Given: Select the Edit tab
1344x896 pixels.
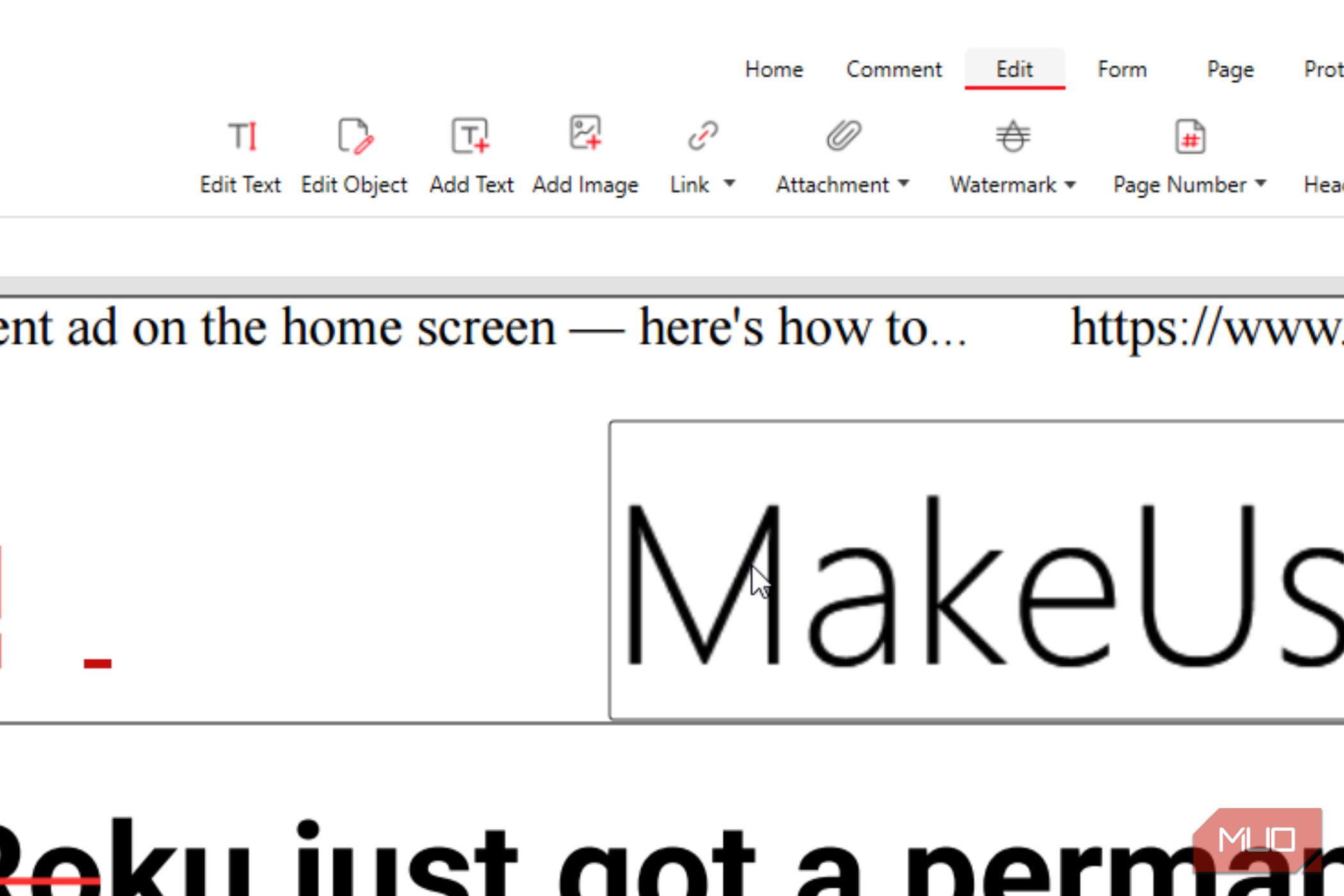Looking at the screenshot, I should tap(1014, 69).
